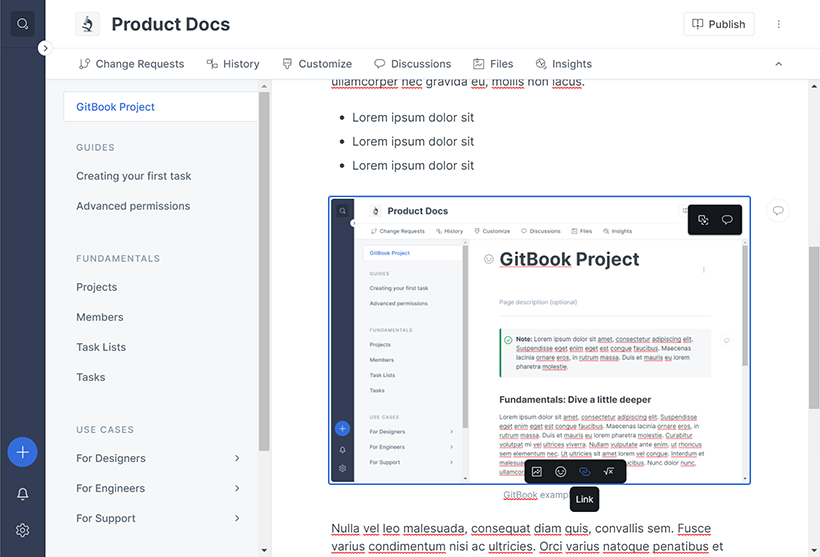This screenshot has width=820, height=557.
Task: Expand the For Designers chevron
Action: [237, 458]
